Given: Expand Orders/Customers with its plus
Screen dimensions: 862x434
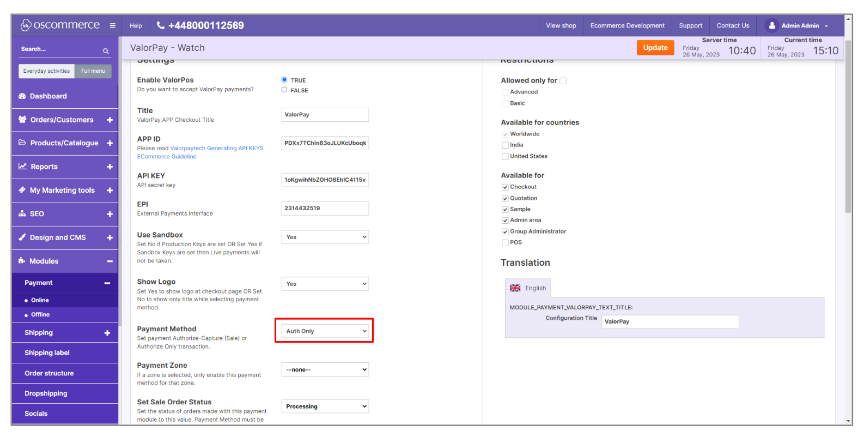Looking at the screenshot, I should pos(110,119).
